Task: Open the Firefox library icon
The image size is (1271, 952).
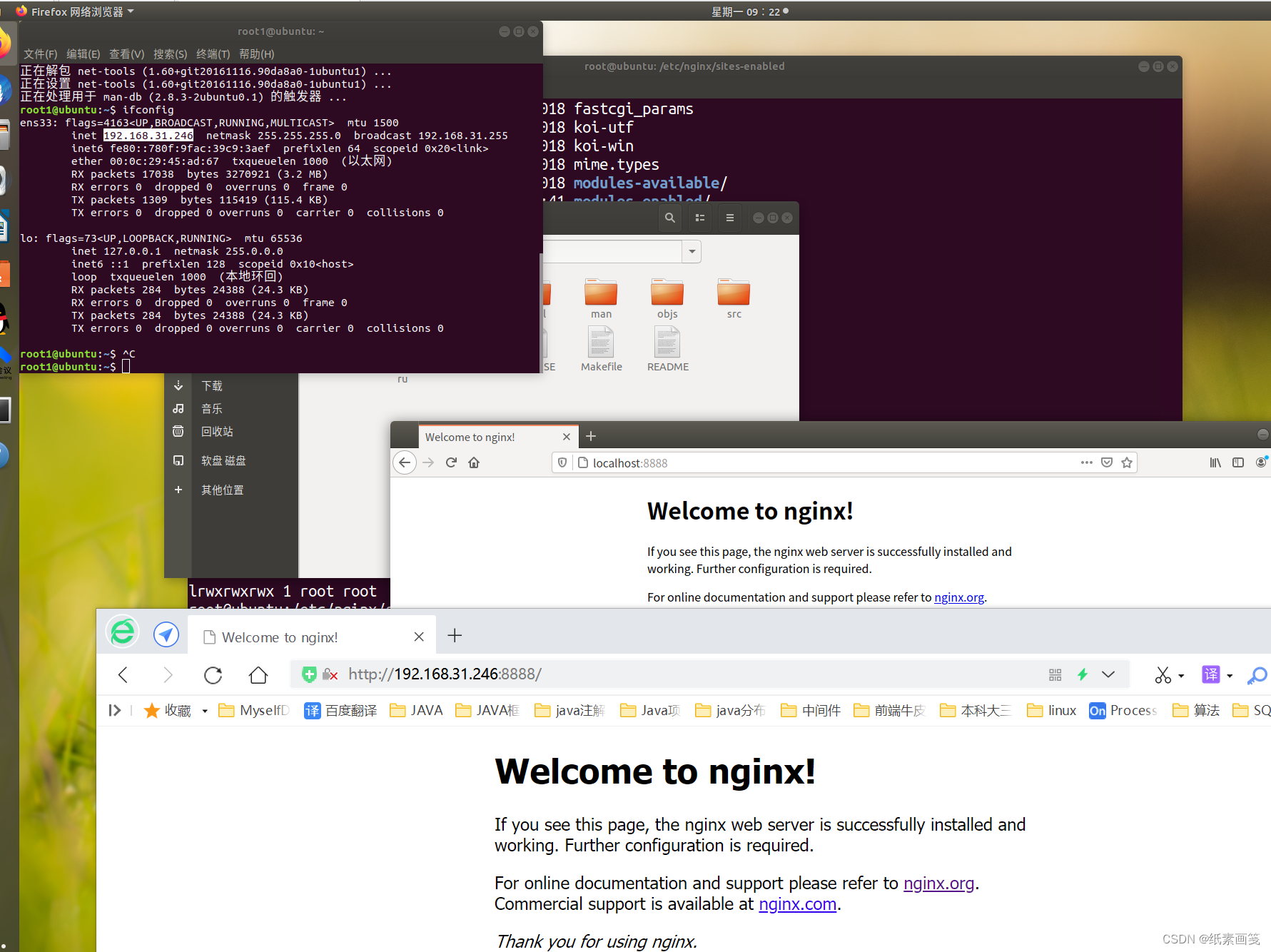Action: (1215, 462)
